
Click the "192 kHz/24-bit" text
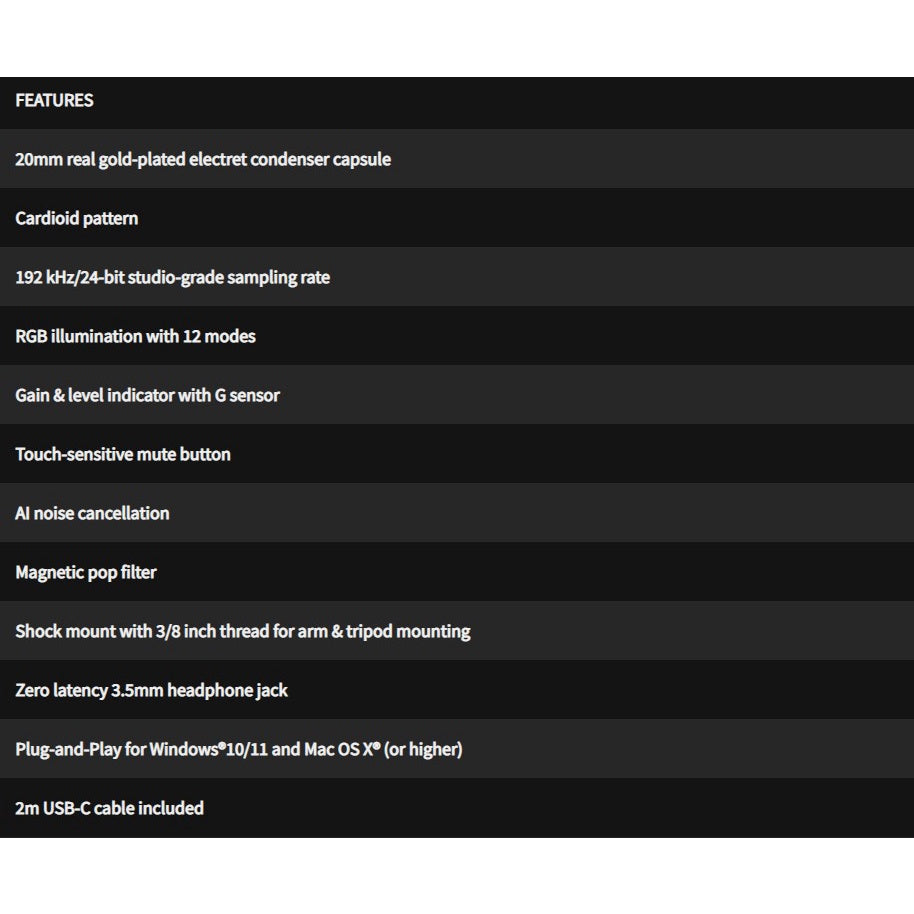[68, 277]
